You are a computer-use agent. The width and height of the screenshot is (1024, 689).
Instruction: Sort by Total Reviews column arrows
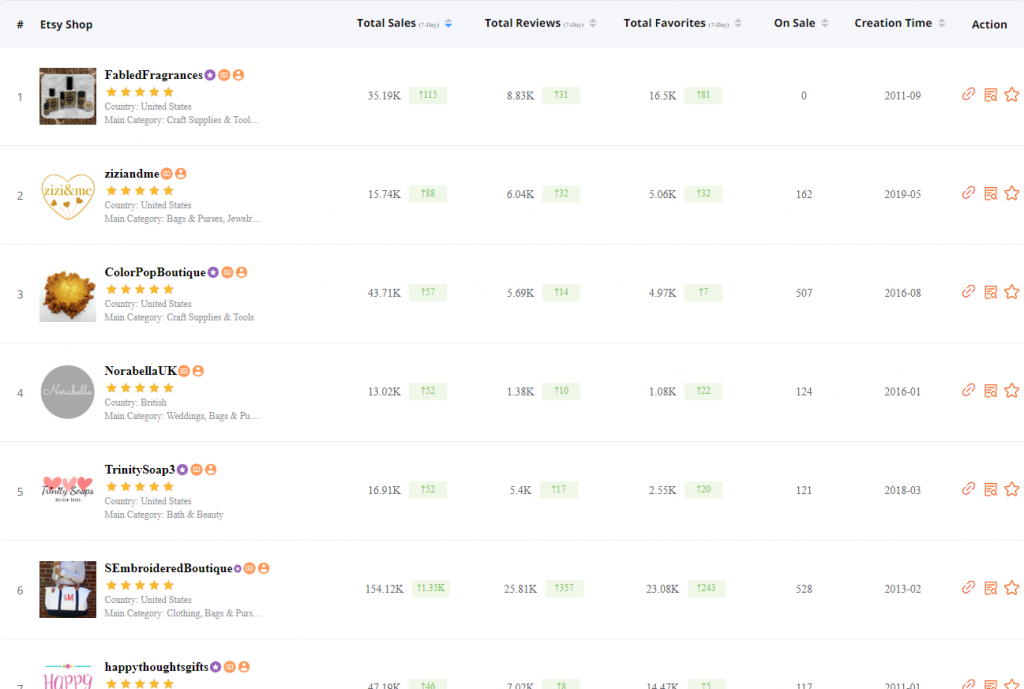[593, 24]
